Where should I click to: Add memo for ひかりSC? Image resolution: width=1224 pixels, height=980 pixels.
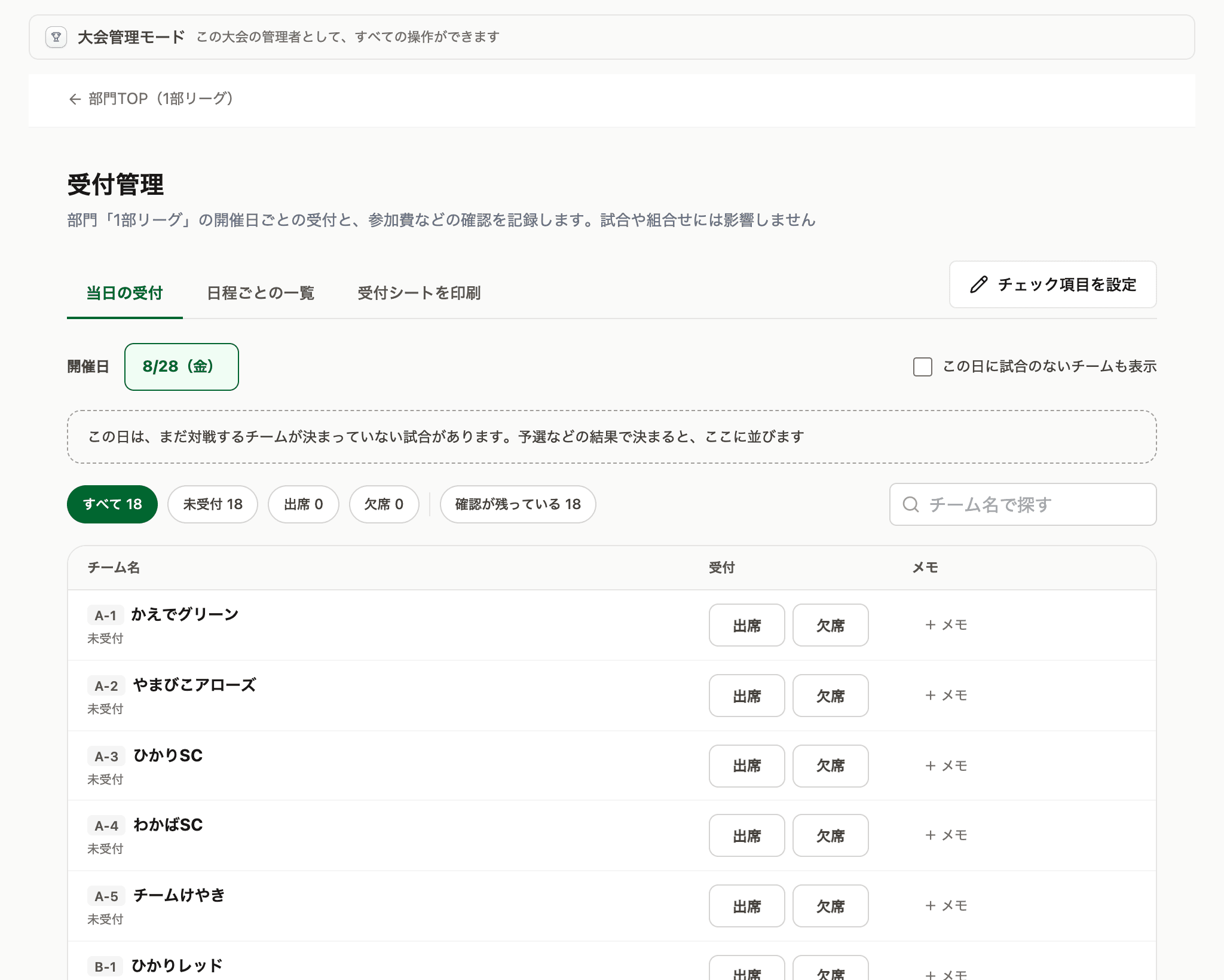(946, 766)
